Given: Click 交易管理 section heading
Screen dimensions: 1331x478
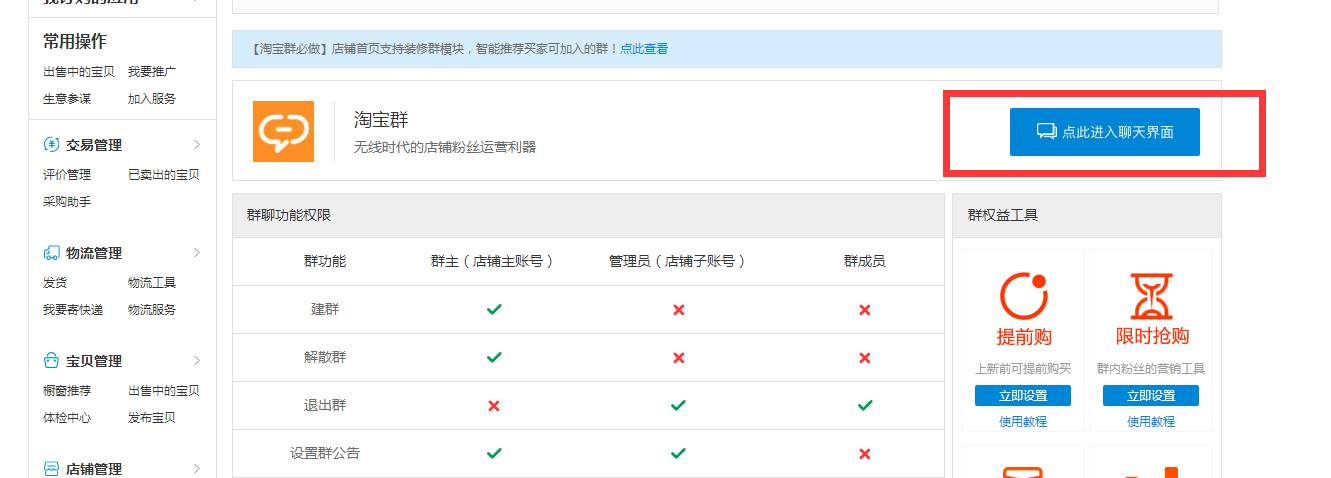Looking at the screenshot, I should click(x=94, y=145).
